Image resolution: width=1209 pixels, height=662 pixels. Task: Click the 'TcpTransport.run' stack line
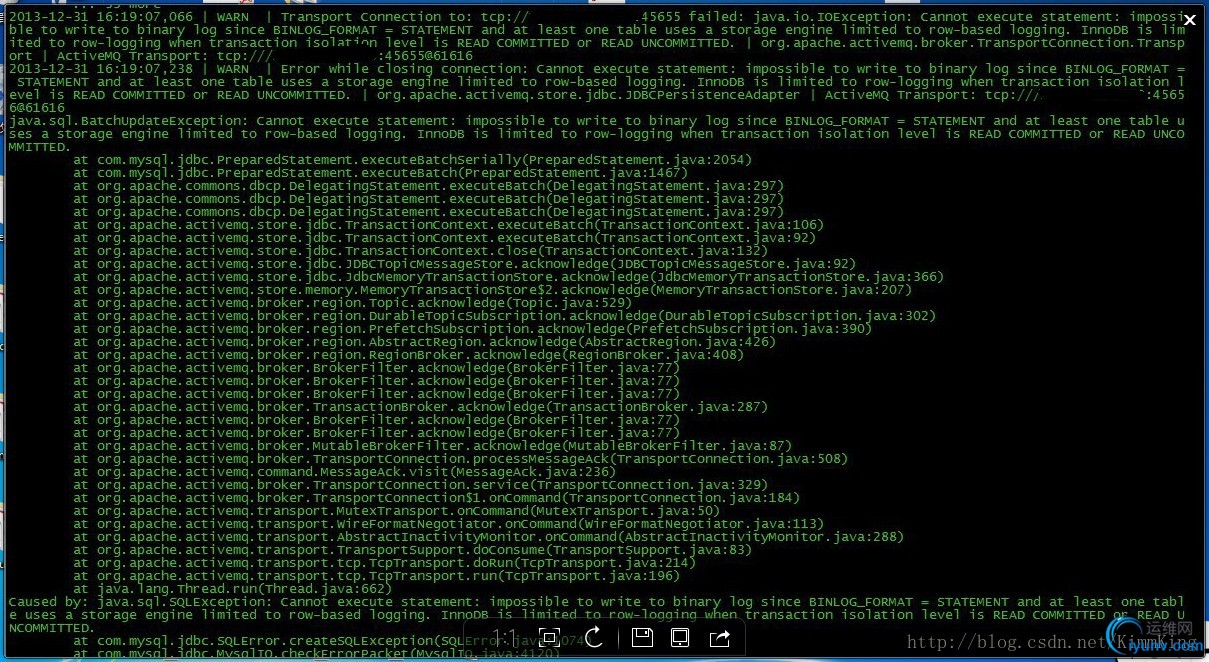[x=376, y=576]
